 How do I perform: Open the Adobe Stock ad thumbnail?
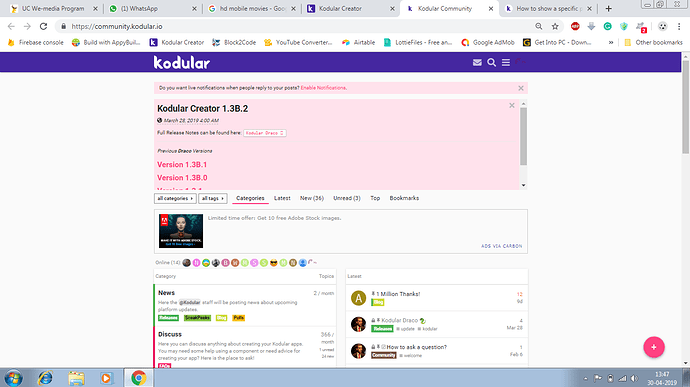[x=181, y=231]
